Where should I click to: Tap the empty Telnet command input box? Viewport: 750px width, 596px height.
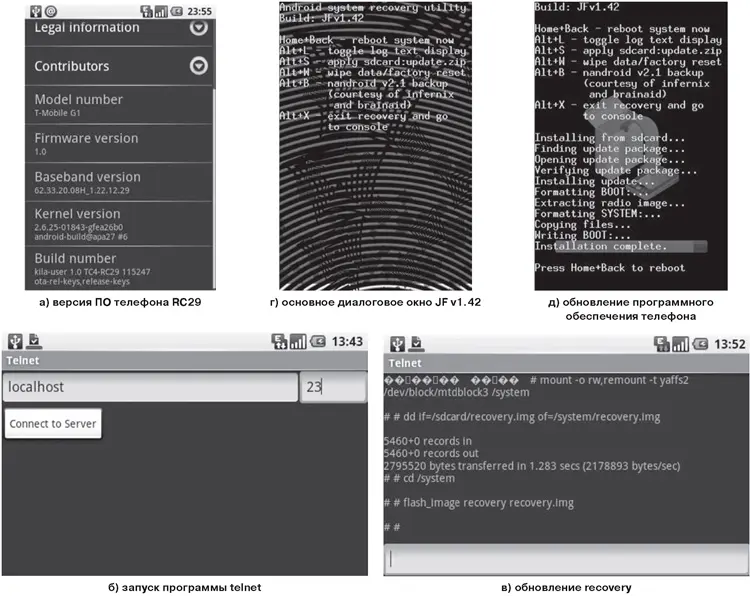pos(565,560)
